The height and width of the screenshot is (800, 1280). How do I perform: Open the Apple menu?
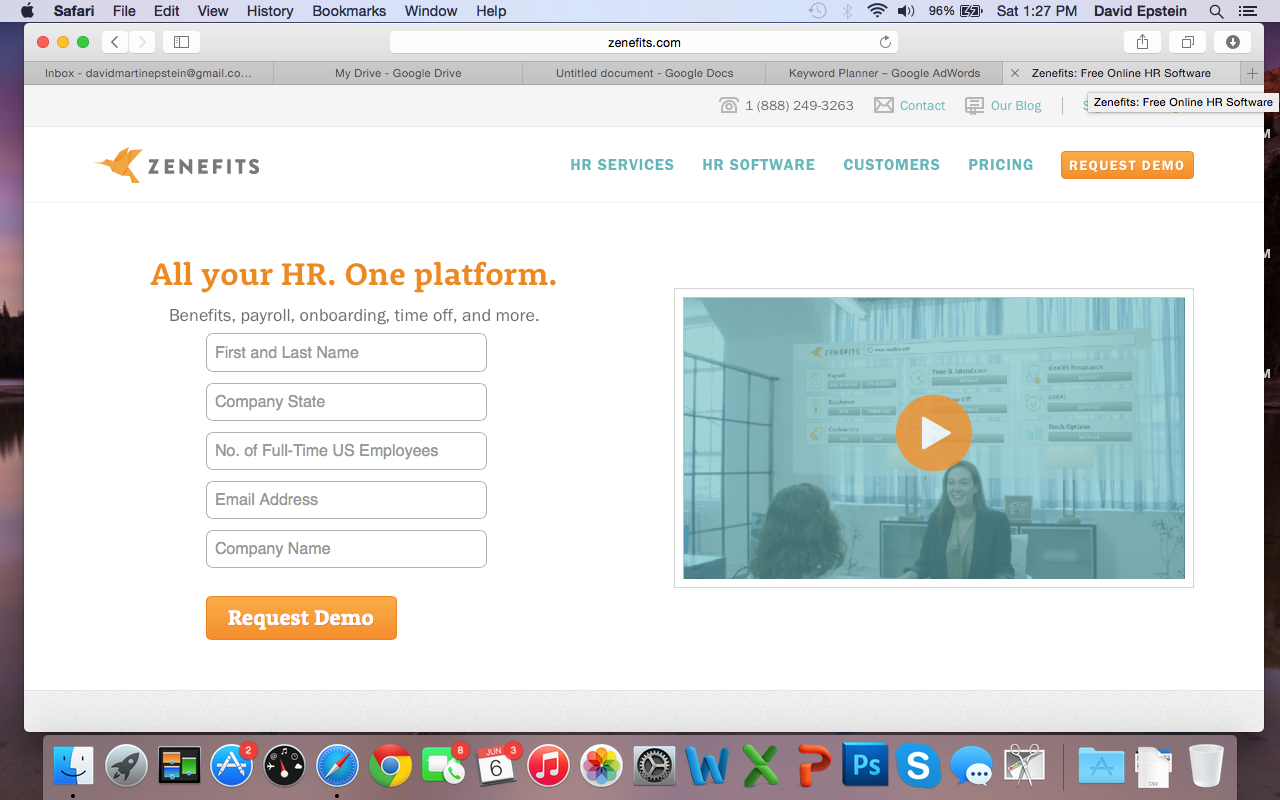(27, 11)
